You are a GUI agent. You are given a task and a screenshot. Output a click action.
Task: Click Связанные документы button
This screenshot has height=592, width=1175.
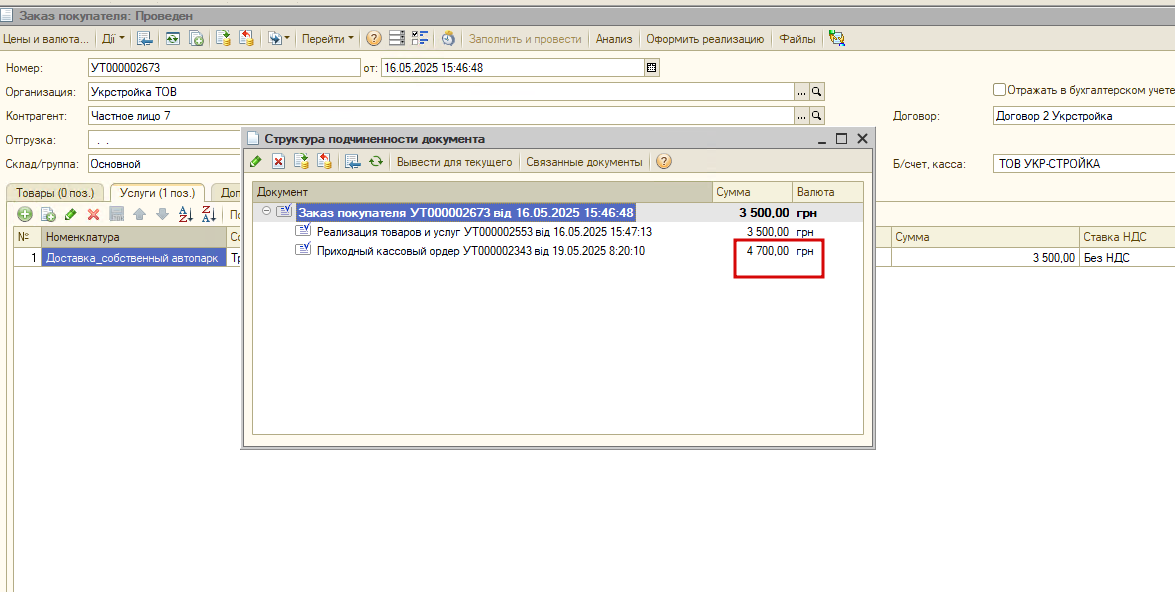[584, 161]
